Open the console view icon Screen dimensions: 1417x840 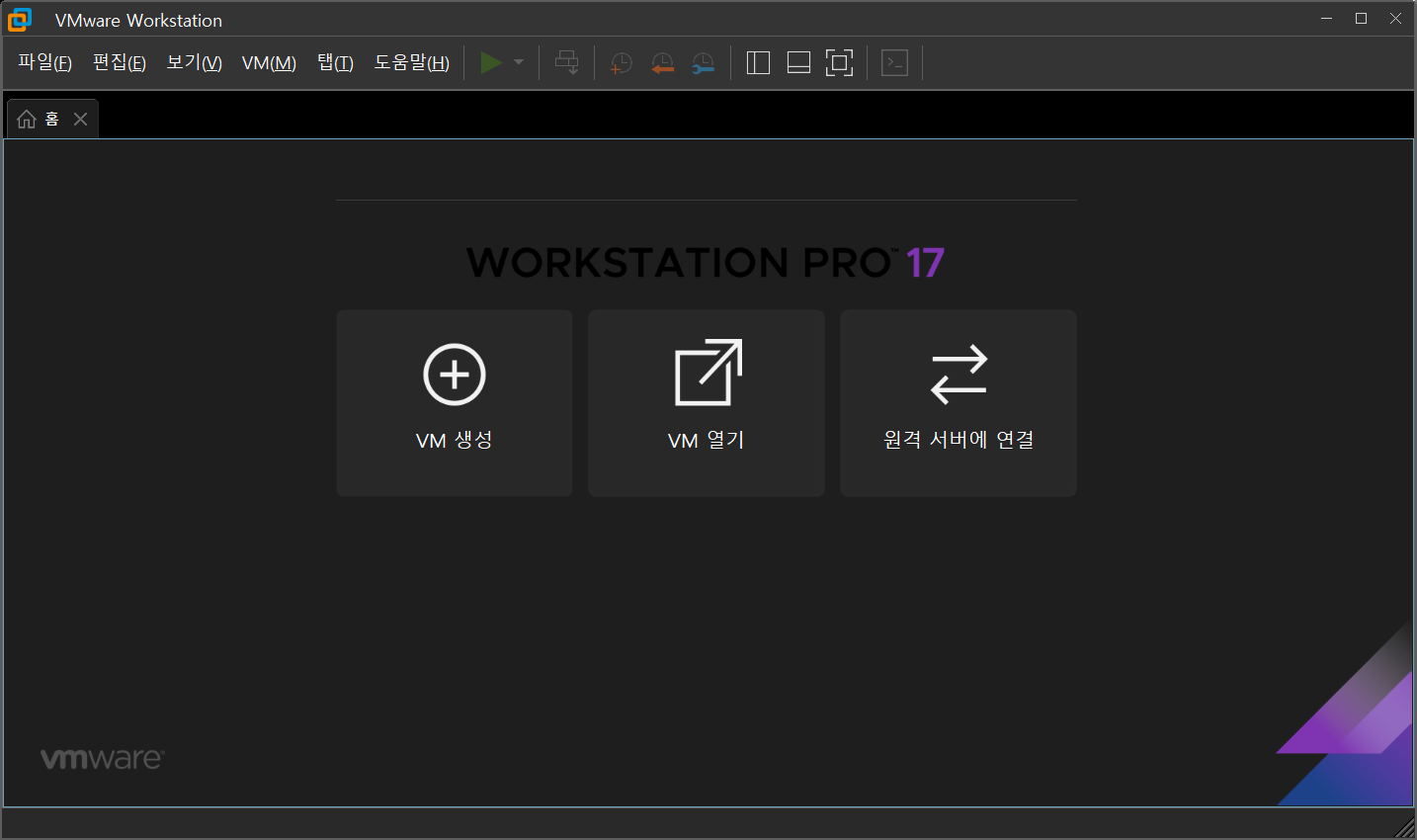click(895, 63)
